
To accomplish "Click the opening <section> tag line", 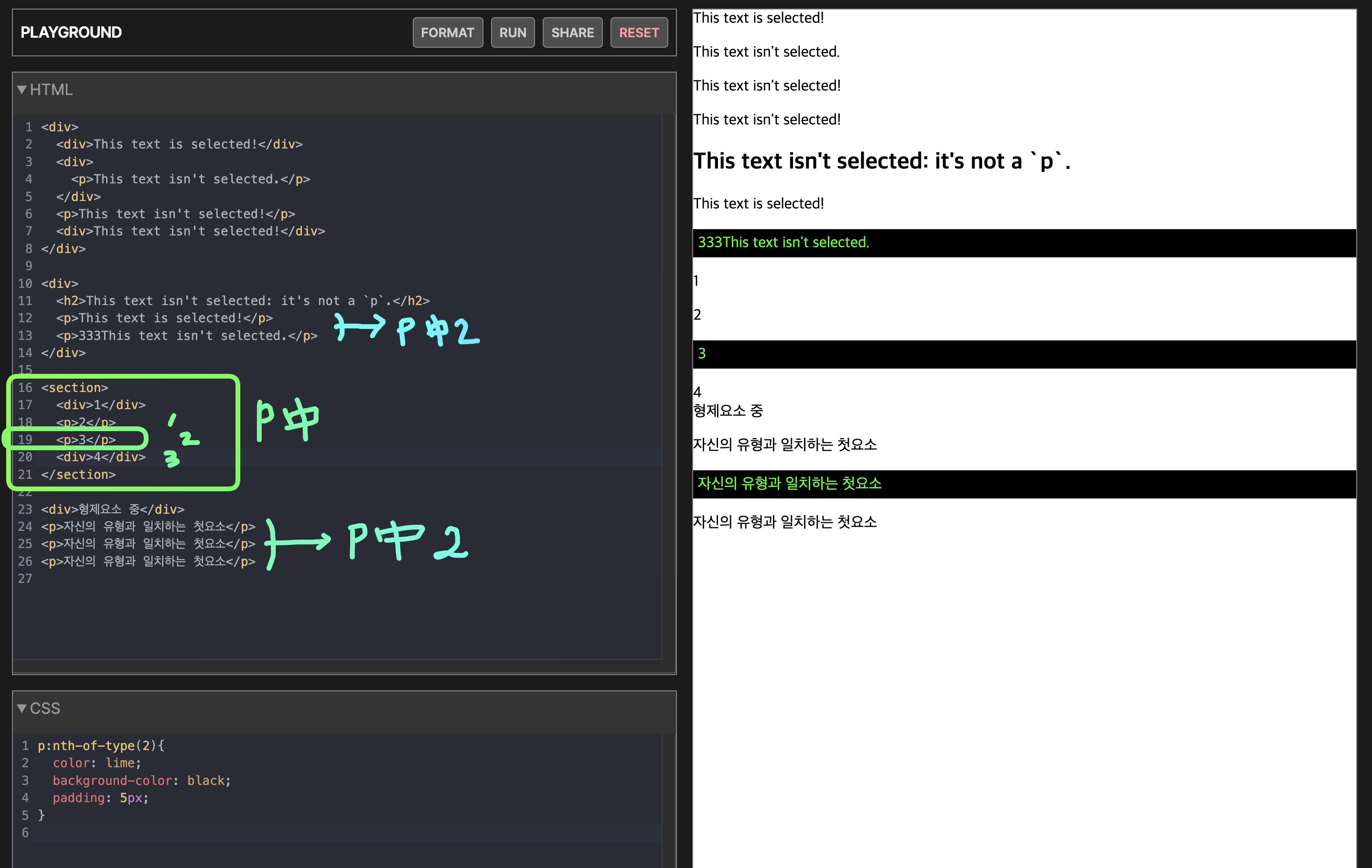I will coord(74,388).
